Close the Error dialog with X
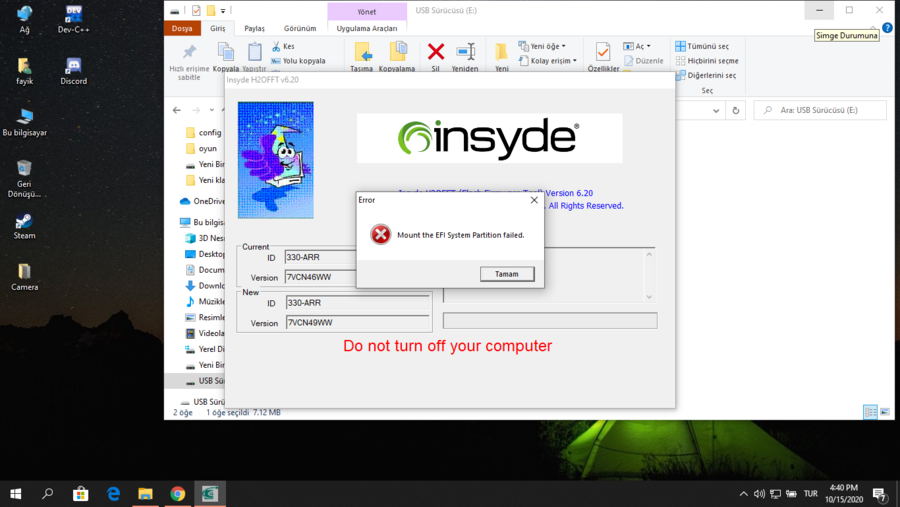 [x=534, y=200]
